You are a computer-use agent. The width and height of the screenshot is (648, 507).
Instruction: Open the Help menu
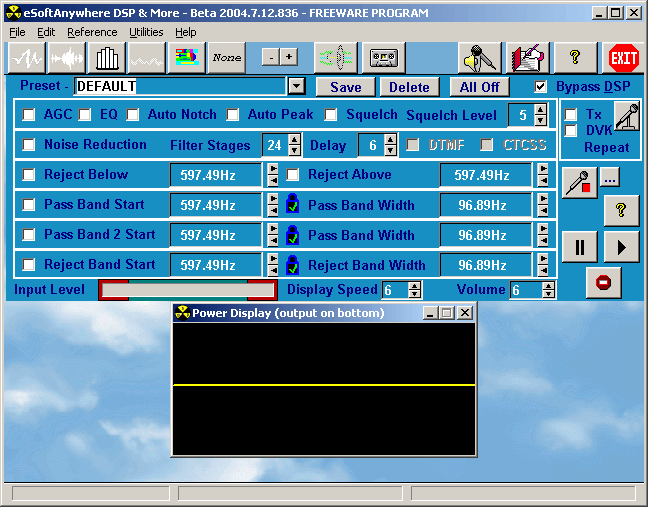point(186,32)
